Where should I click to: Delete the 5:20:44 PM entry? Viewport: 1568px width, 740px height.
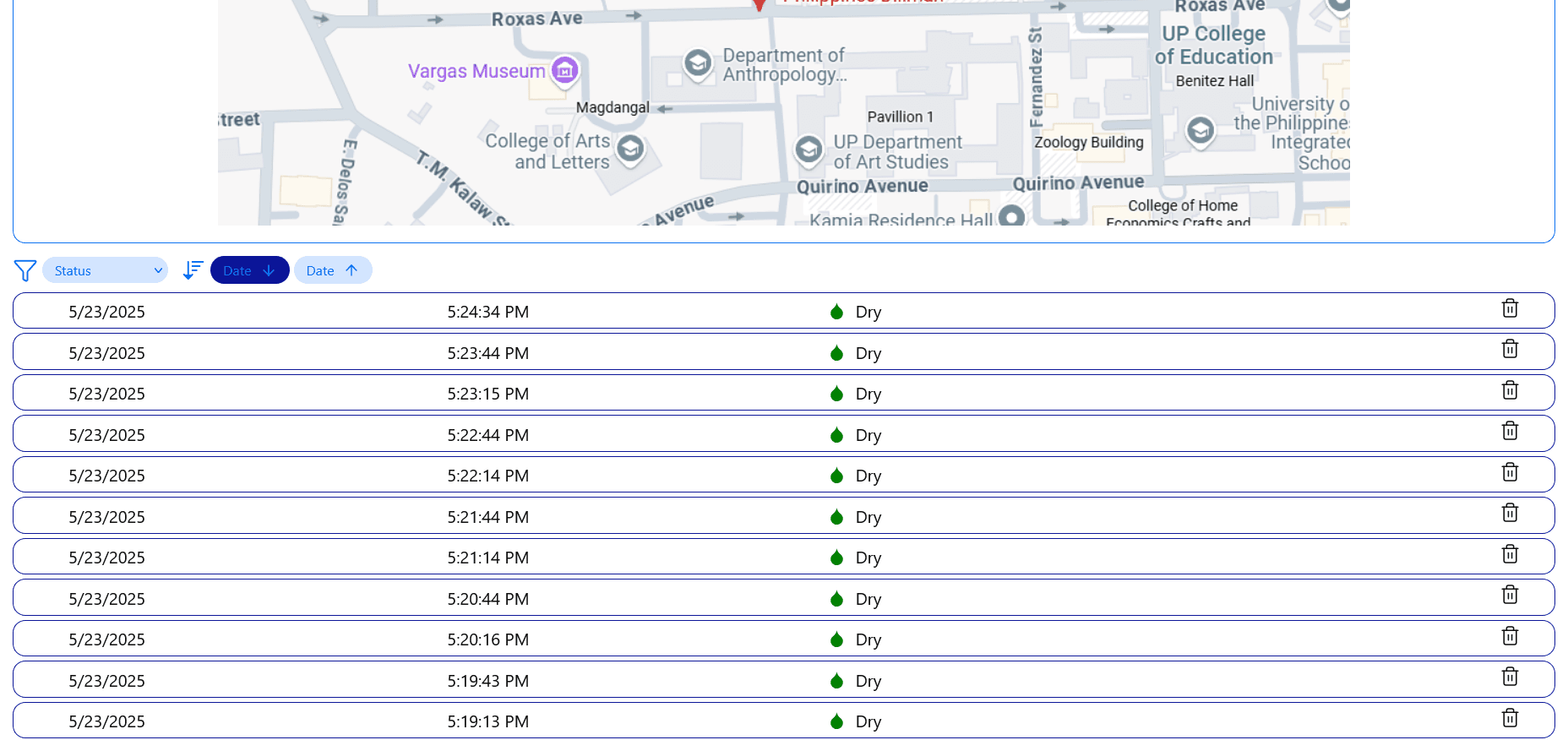(1510, 596)
